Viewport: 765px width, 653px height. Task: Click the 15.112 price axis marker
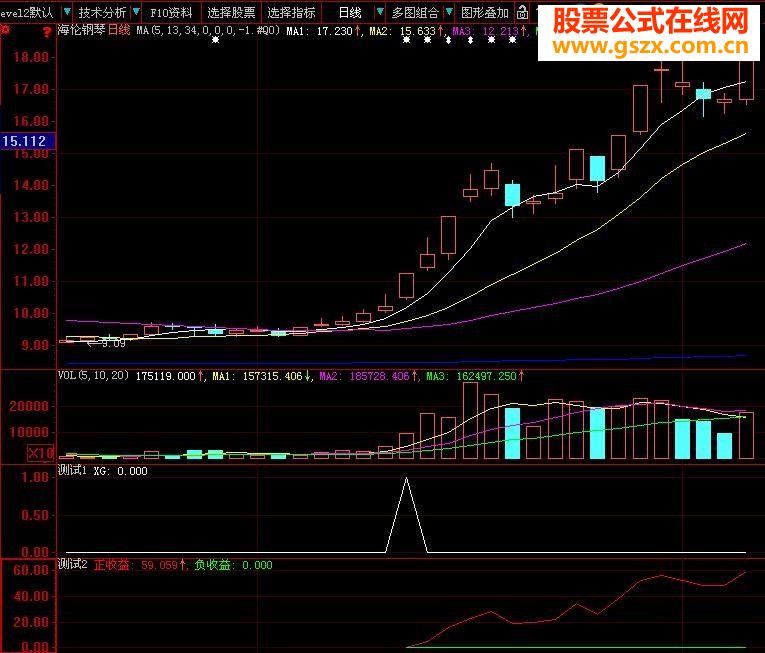(x=27, y=141)
